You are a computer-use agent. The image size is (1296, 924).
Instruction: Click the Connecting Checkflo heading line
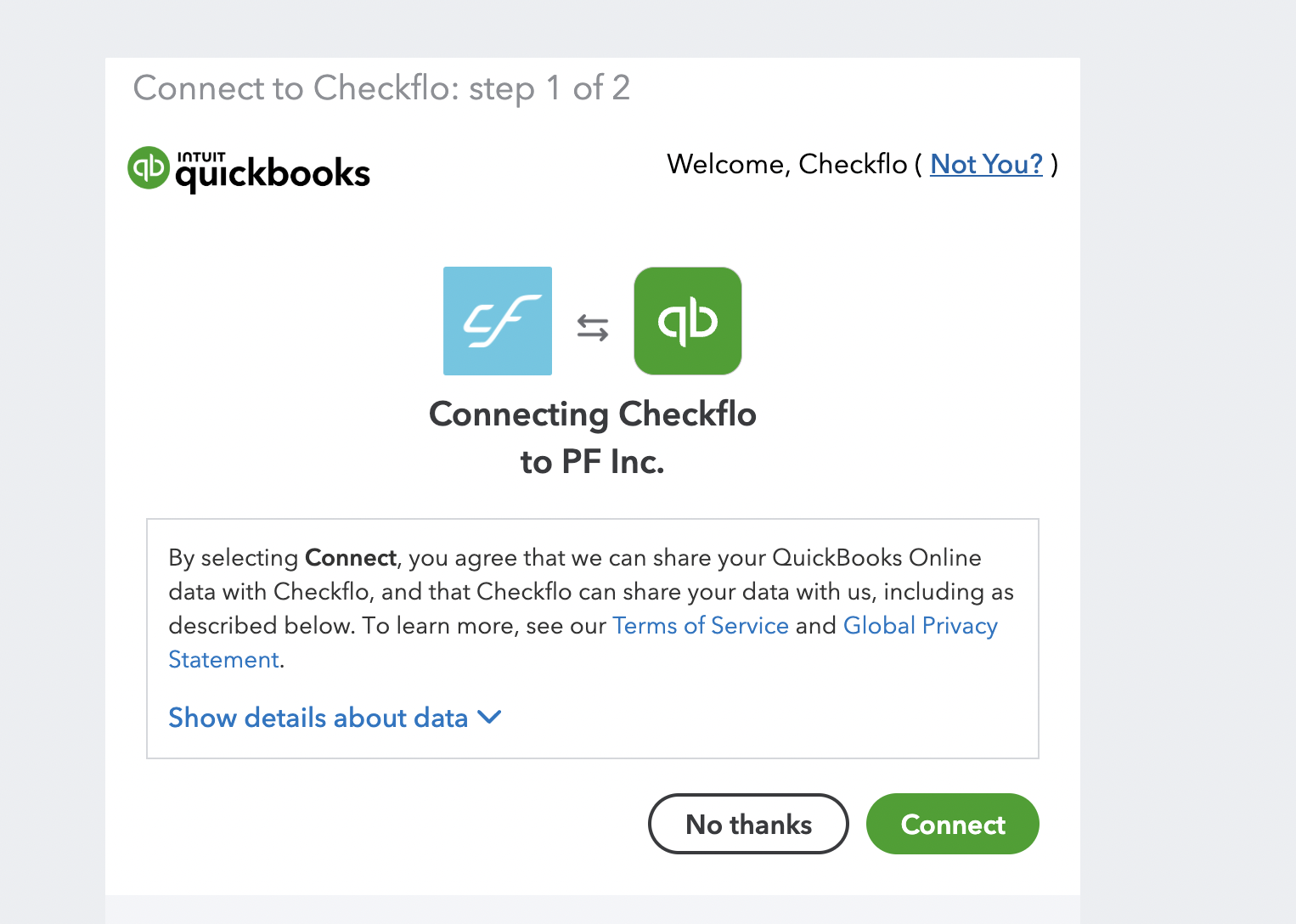[593, 414]
